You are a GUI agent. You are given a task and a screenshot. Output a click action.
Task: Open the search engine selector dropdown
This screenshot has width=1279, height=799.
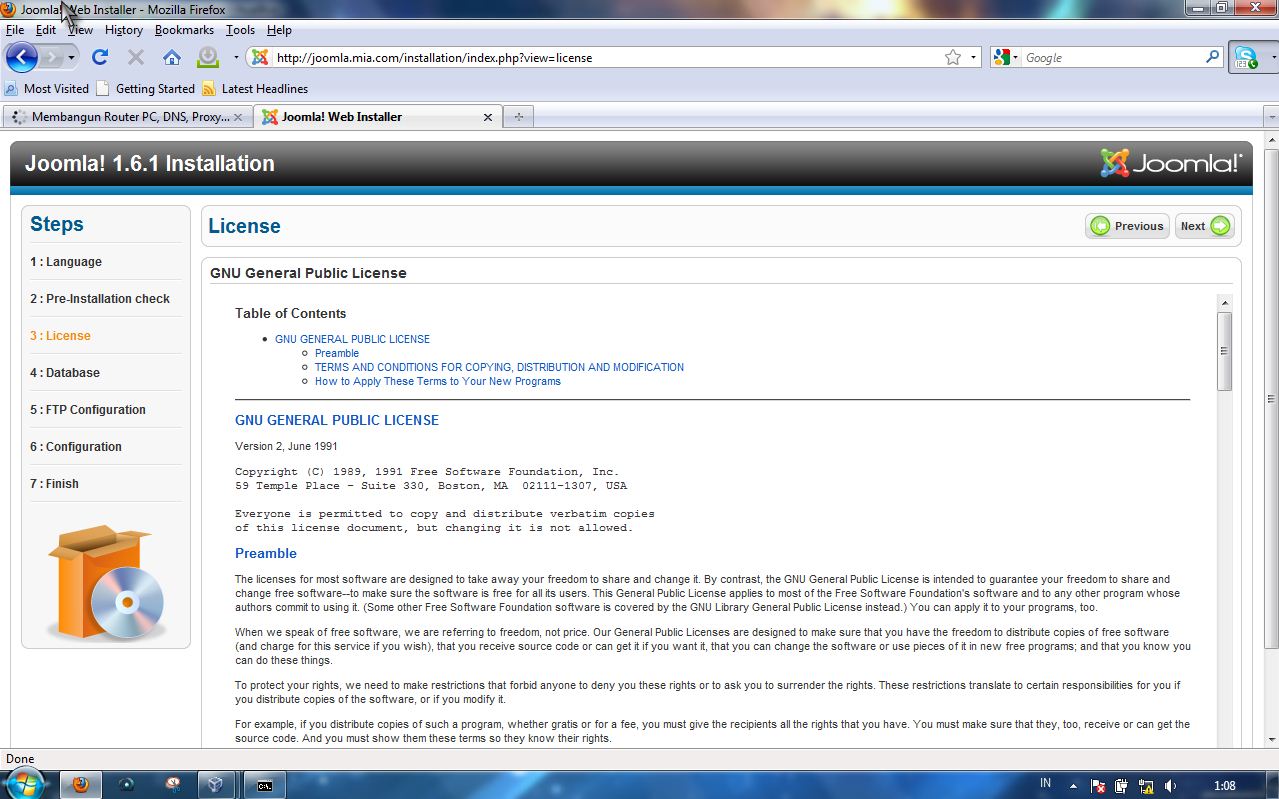pyautogui.click(x=1017, y=58)
